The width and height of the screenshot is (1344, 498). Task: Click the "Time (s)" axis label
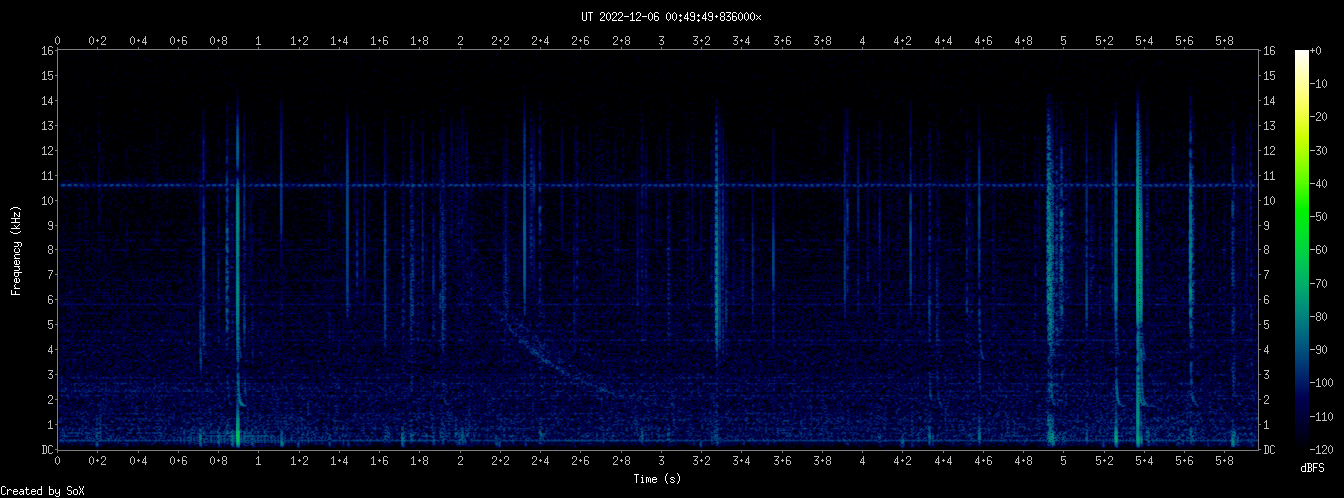(658, 479)
